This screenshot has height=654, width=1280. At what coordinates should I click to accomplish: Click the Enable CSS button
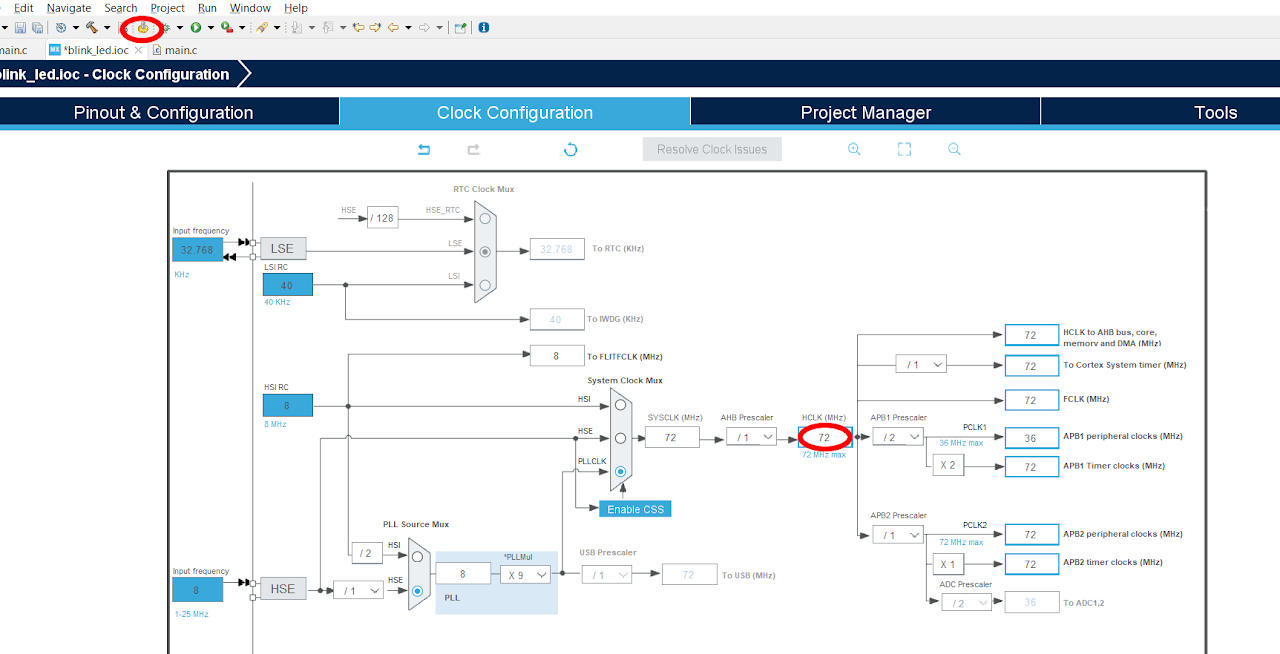coord(635,509)
